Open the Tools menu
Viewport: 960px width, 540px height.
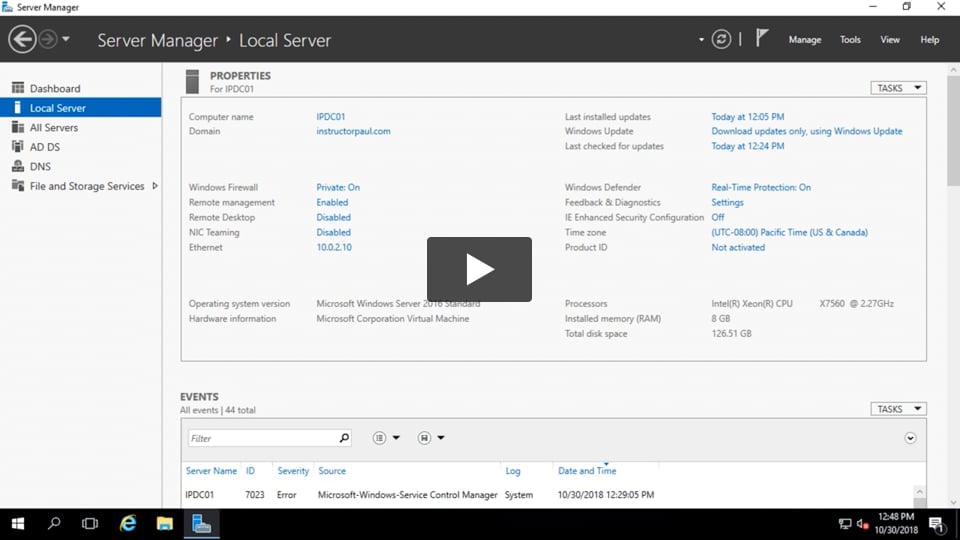point(850,40)
